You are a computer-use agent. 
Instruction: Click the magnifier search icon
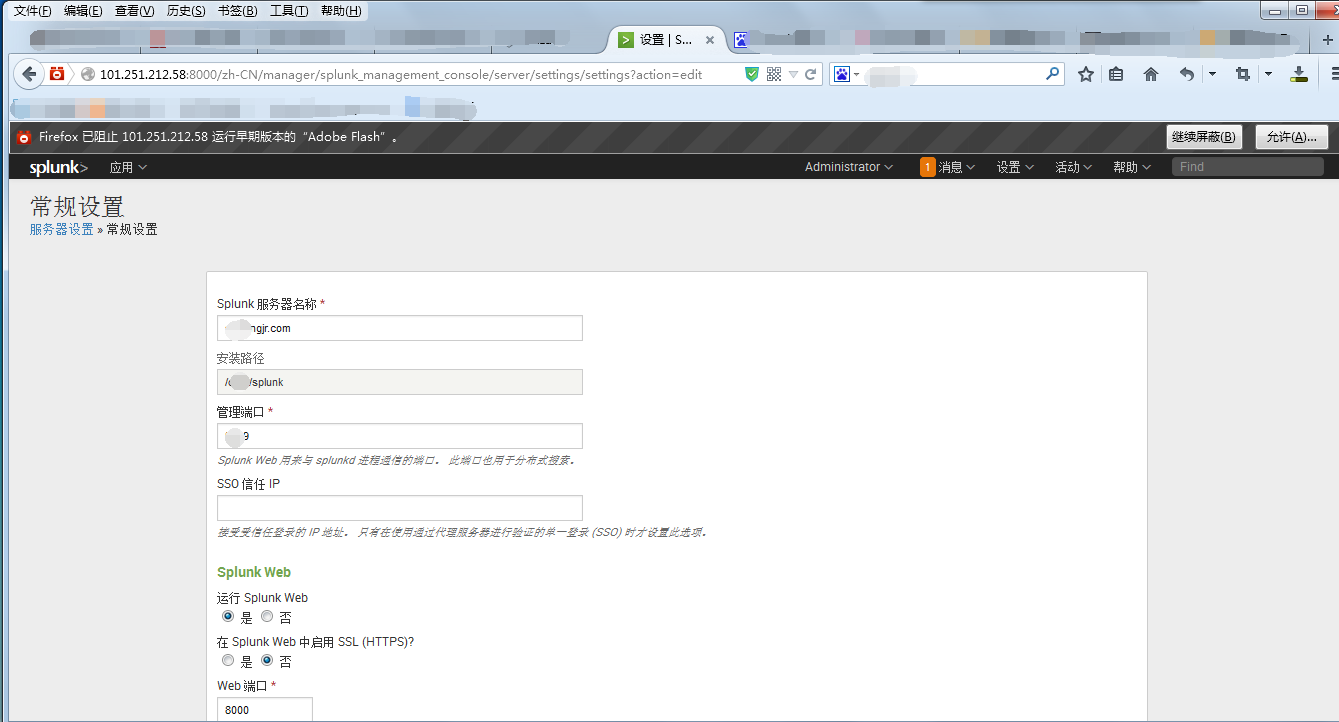[x=1052, y=74]
